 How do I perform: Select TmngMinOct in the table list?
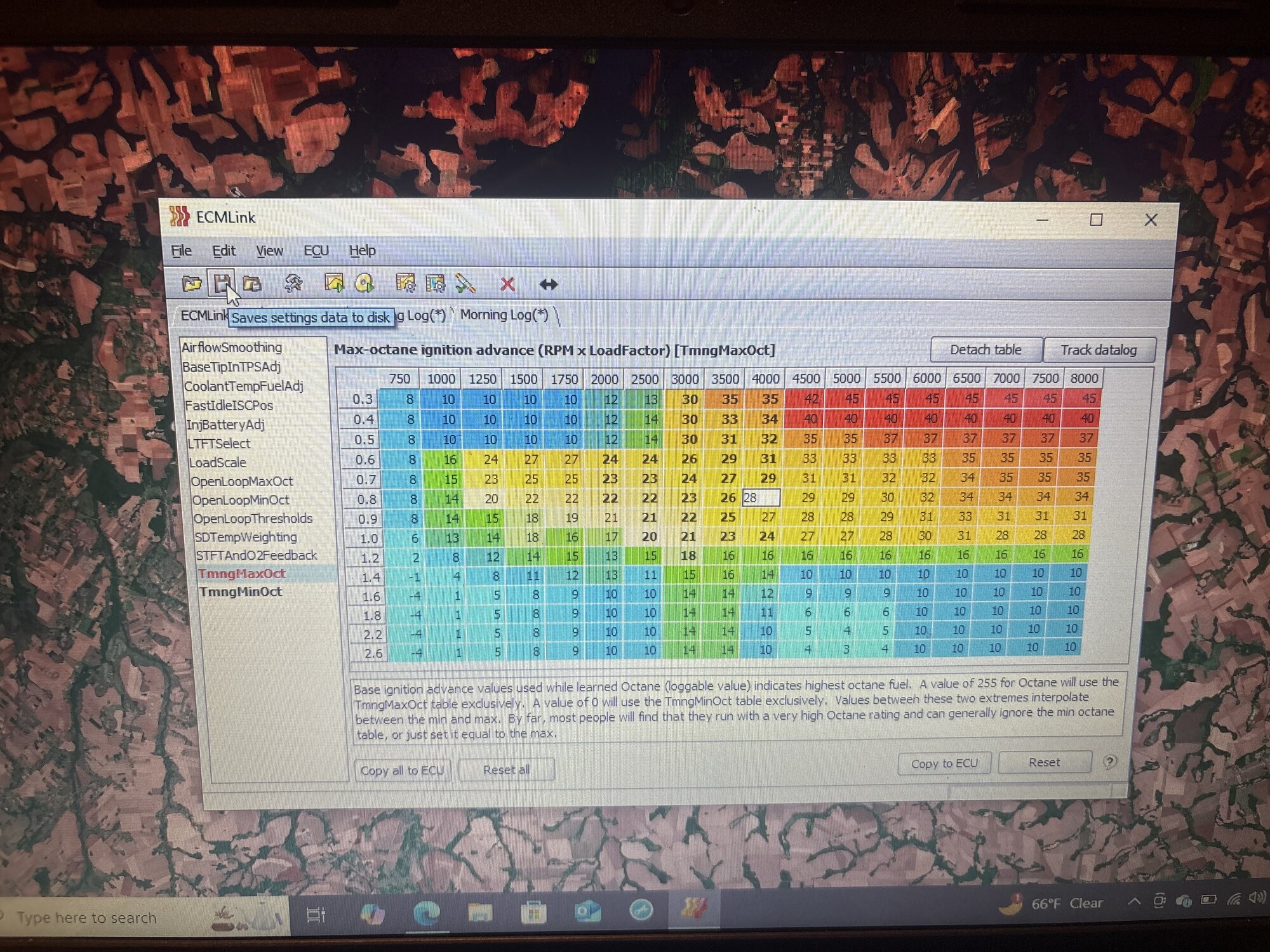[x=240, y=592]
